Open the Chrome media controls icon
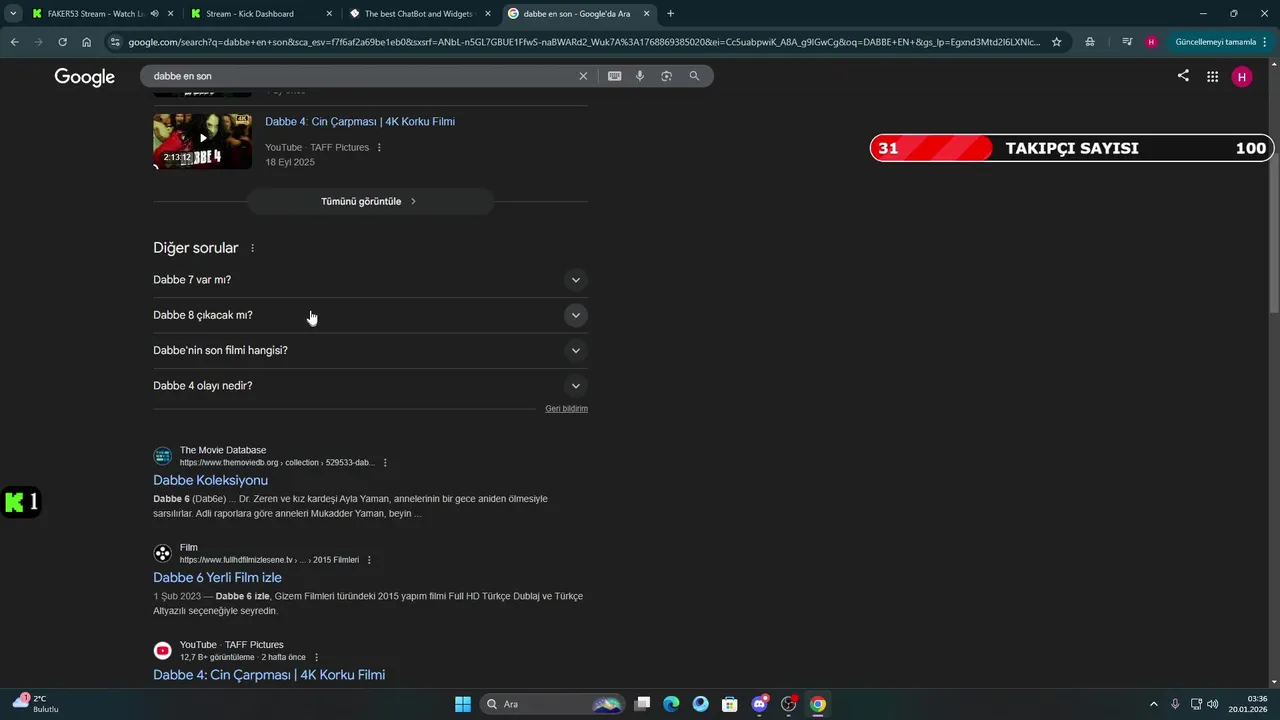The height and width of the screenshot is (720, 1280). [x=1127, y=42]
